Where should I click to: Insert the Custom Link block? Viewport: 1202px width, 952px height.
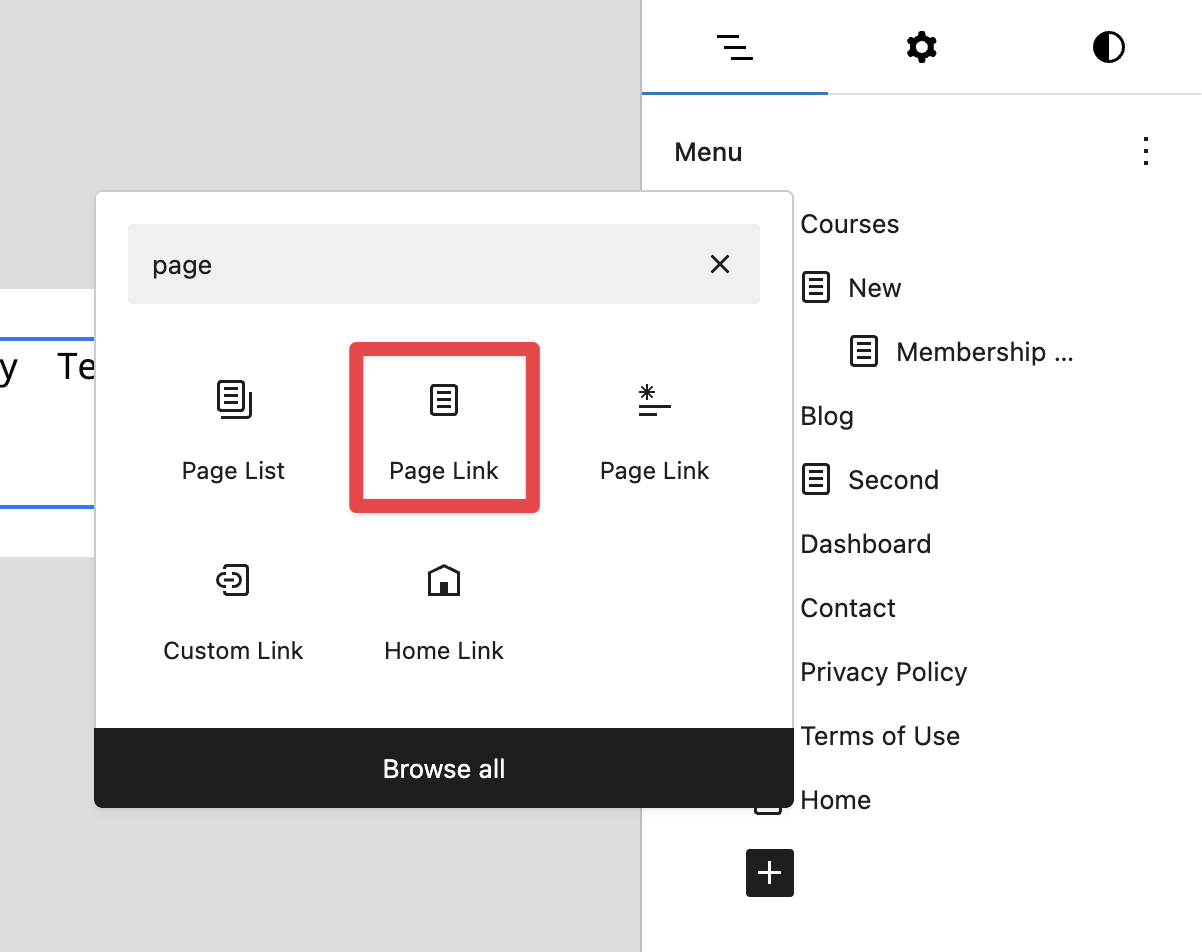pyautogui.click(x=233, y=610)
